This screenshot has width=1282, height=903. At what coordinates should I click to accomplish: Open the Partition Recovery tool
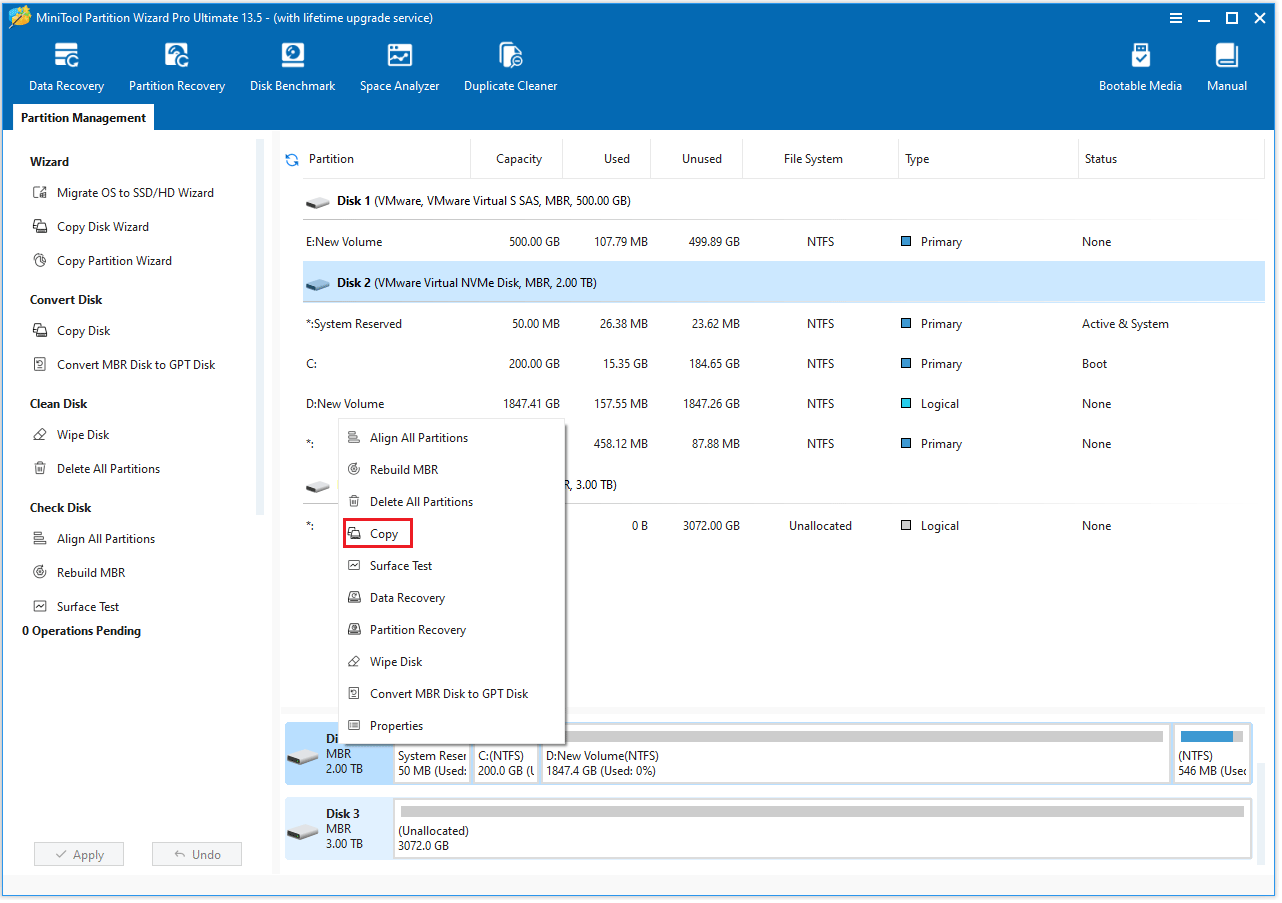coord(176,65)
